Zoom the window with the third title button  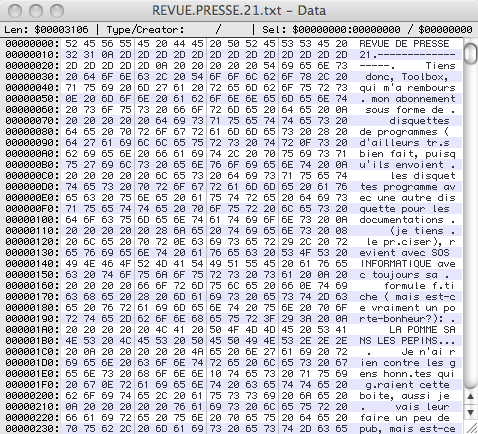pyautogui.click(x=57, y=11)
